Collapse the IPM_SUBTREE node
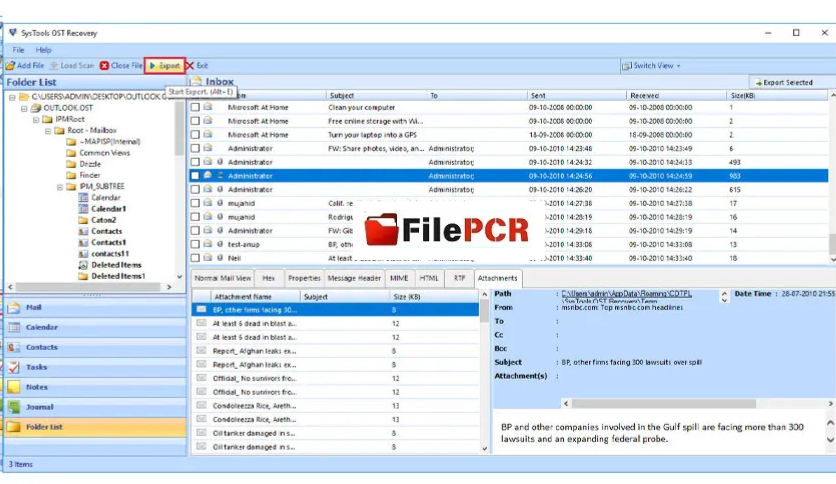 59,187
